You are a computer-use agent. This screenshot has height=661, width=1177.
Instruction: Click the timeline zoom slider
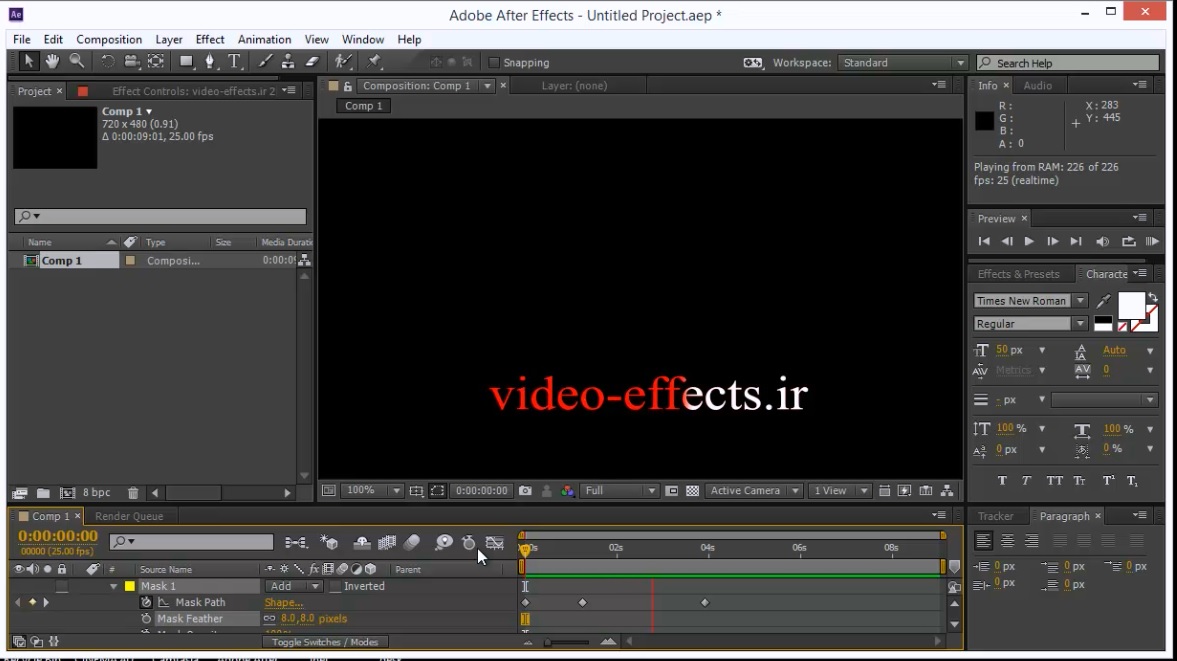pyautogui.click(x=568, y=642)
